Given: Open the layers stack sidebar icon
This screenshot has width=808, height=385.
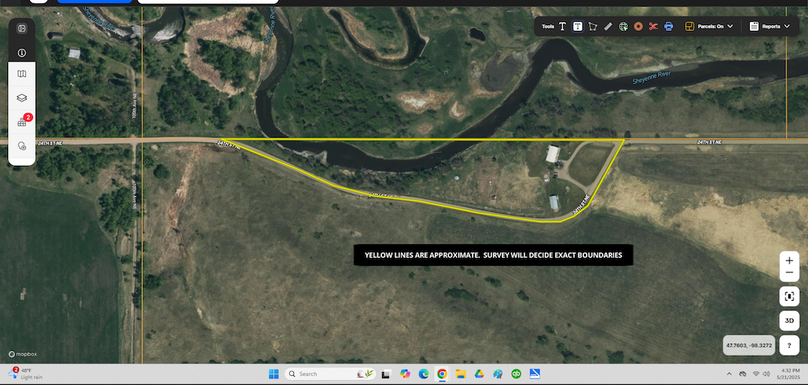Looking at the screenshot, I should pos(22,98).
